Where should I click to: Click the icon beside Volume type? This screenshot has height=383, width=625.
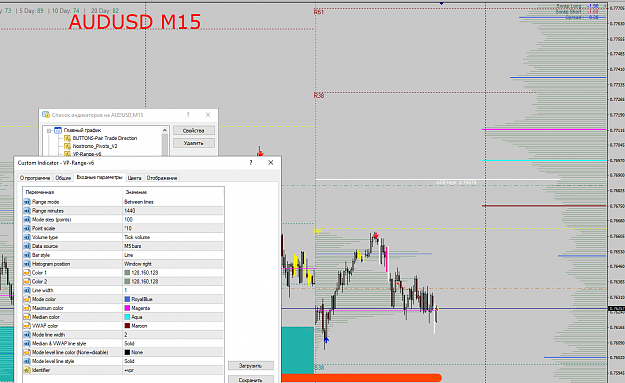pyautogui.click(x=27, y=237)
